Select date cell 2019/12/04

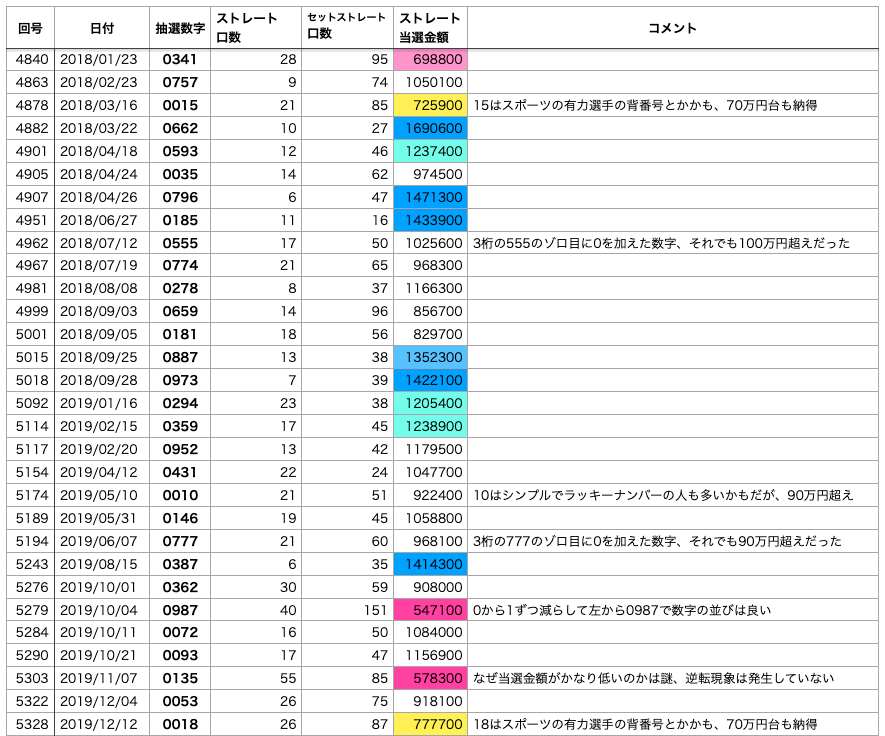(x=102, y=702)
